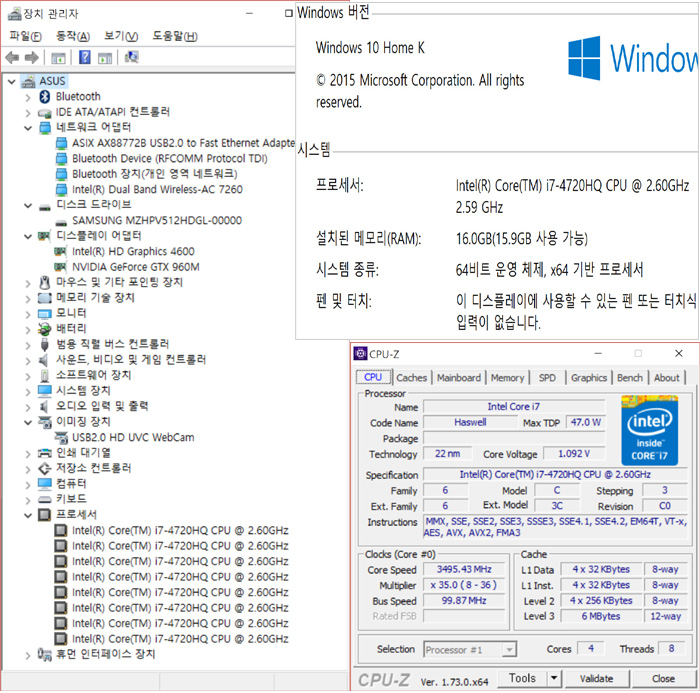Click the Intel HD Graphics 4600 icon
Viewport: 700px width, 693px height.
pos(60,252)
